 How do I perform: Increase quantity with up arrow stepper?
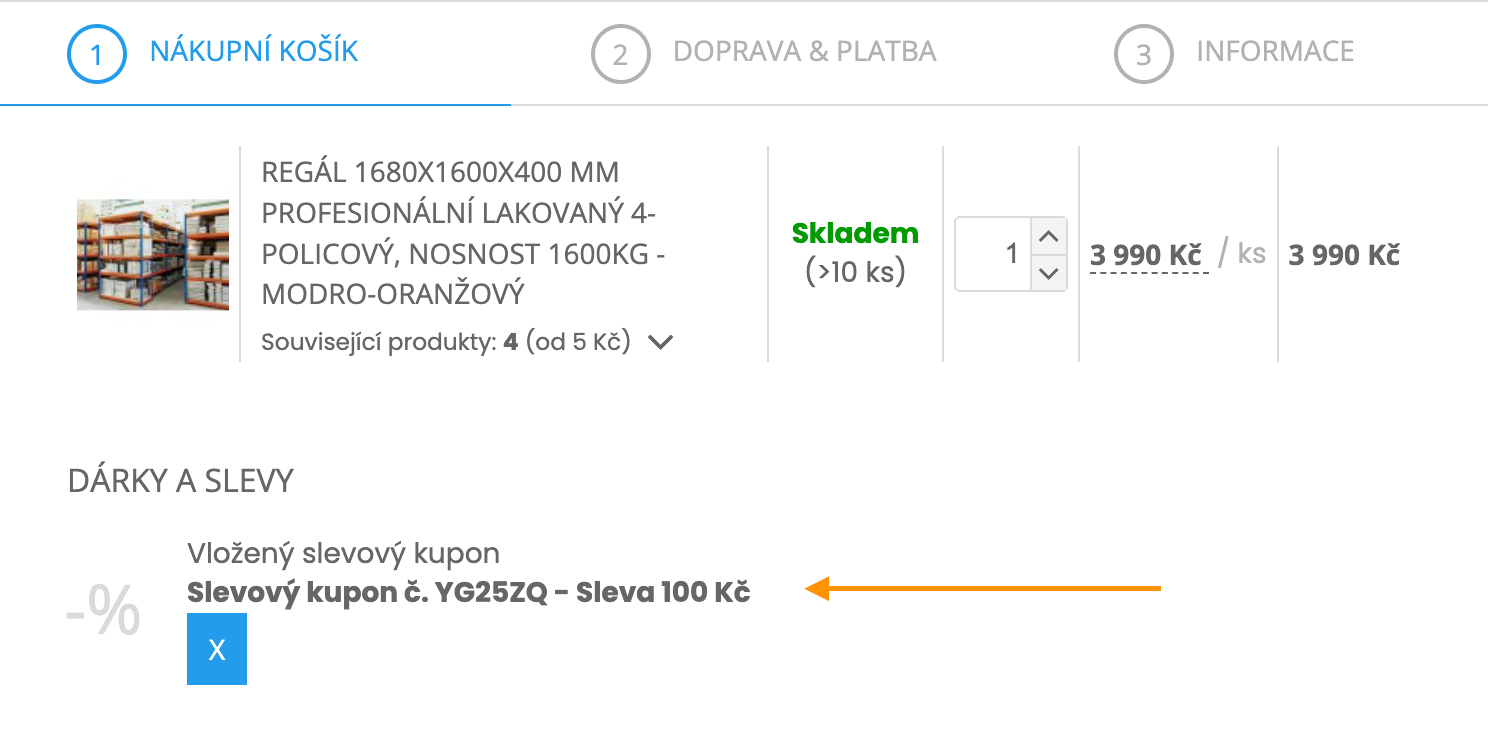(1050, 235)
